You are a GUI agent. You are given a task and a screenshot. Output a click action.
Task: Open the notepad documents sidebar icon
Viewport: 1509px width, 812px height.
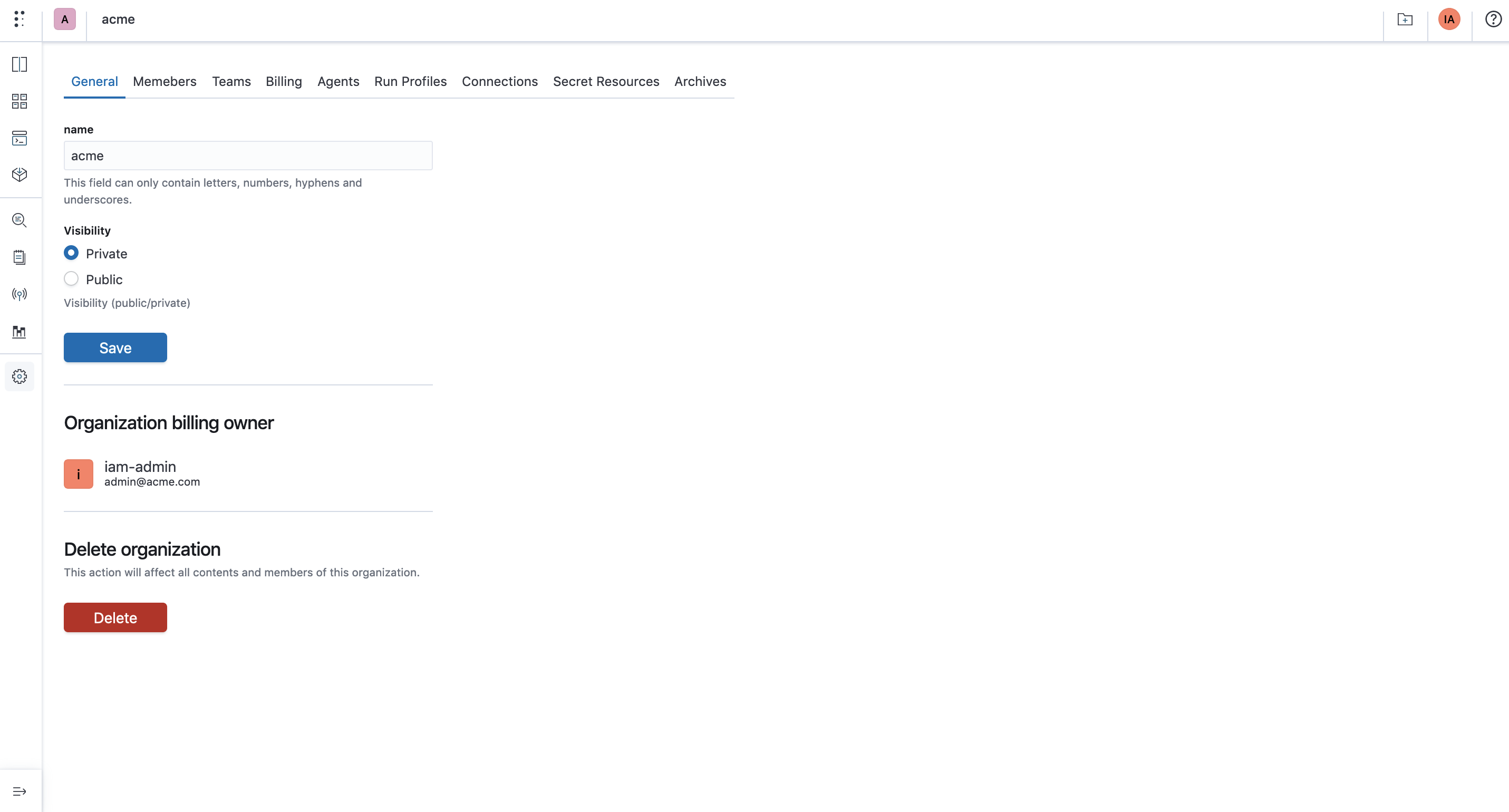tap(20, 257)
